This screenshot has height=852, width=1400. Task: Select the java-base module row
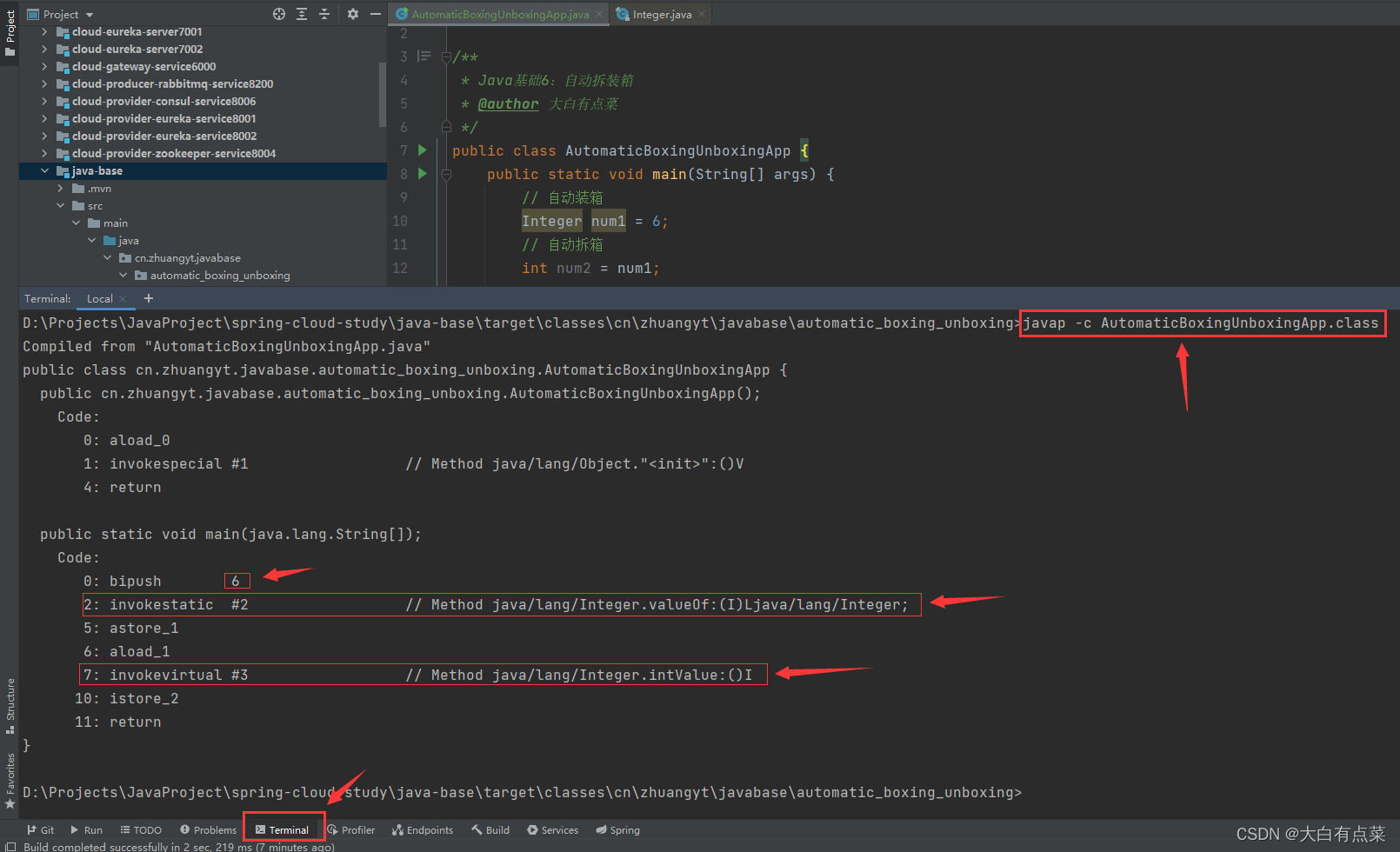tap(203, 170)
